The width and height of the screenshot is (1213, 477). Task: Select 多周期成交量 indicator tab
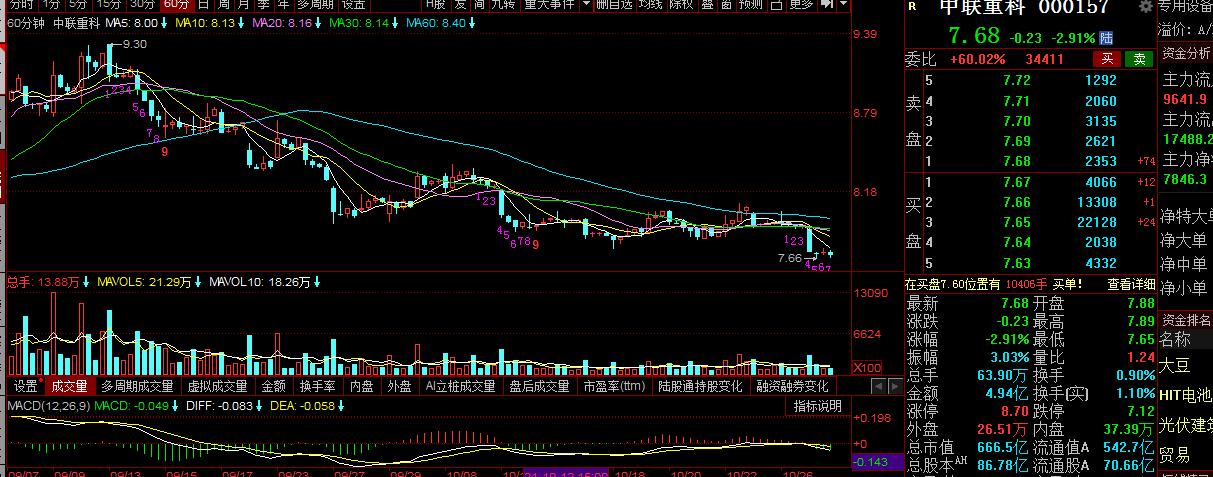(137, 386)
